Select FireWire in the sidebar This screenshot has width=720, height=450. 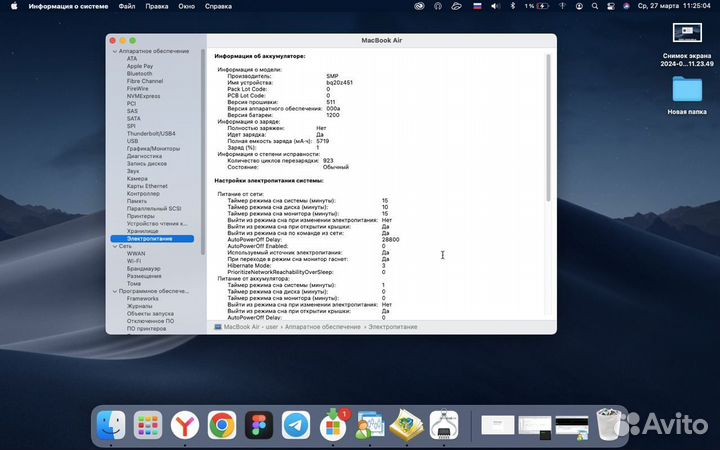137,89
